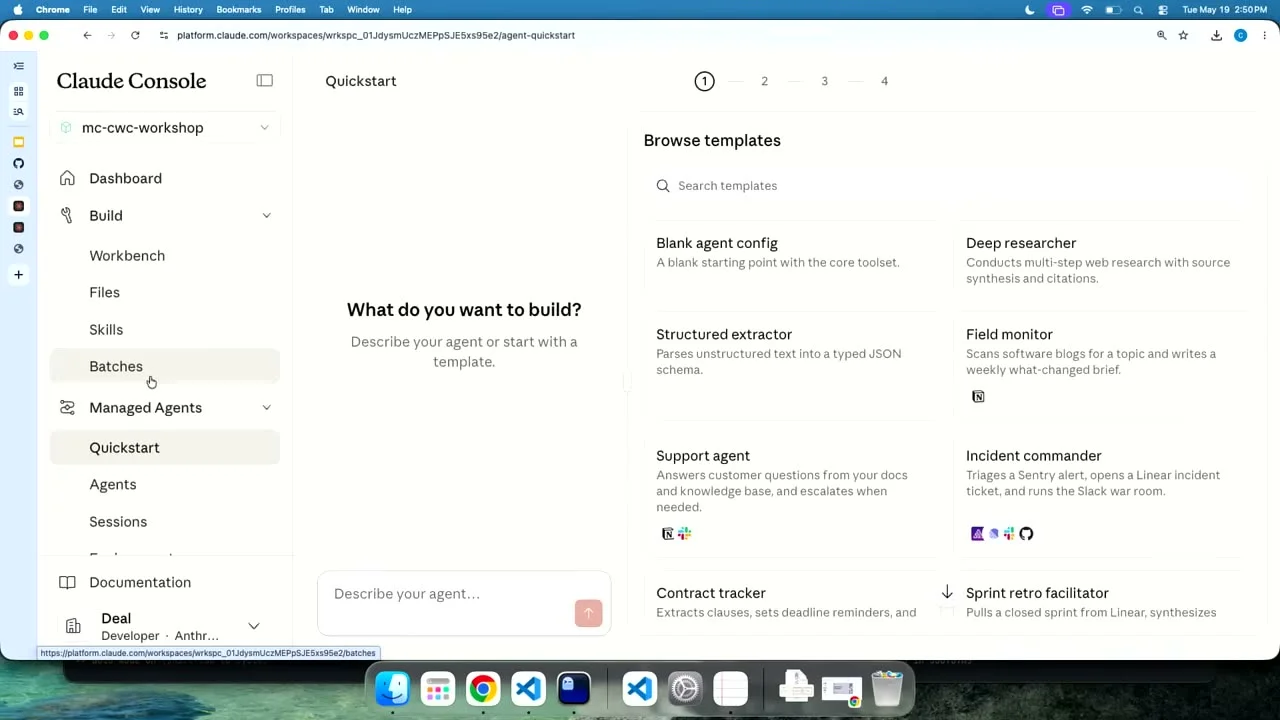Open the Chrome History menu
The width and height of the screenshot is (1280, 720).
(188, 9)
